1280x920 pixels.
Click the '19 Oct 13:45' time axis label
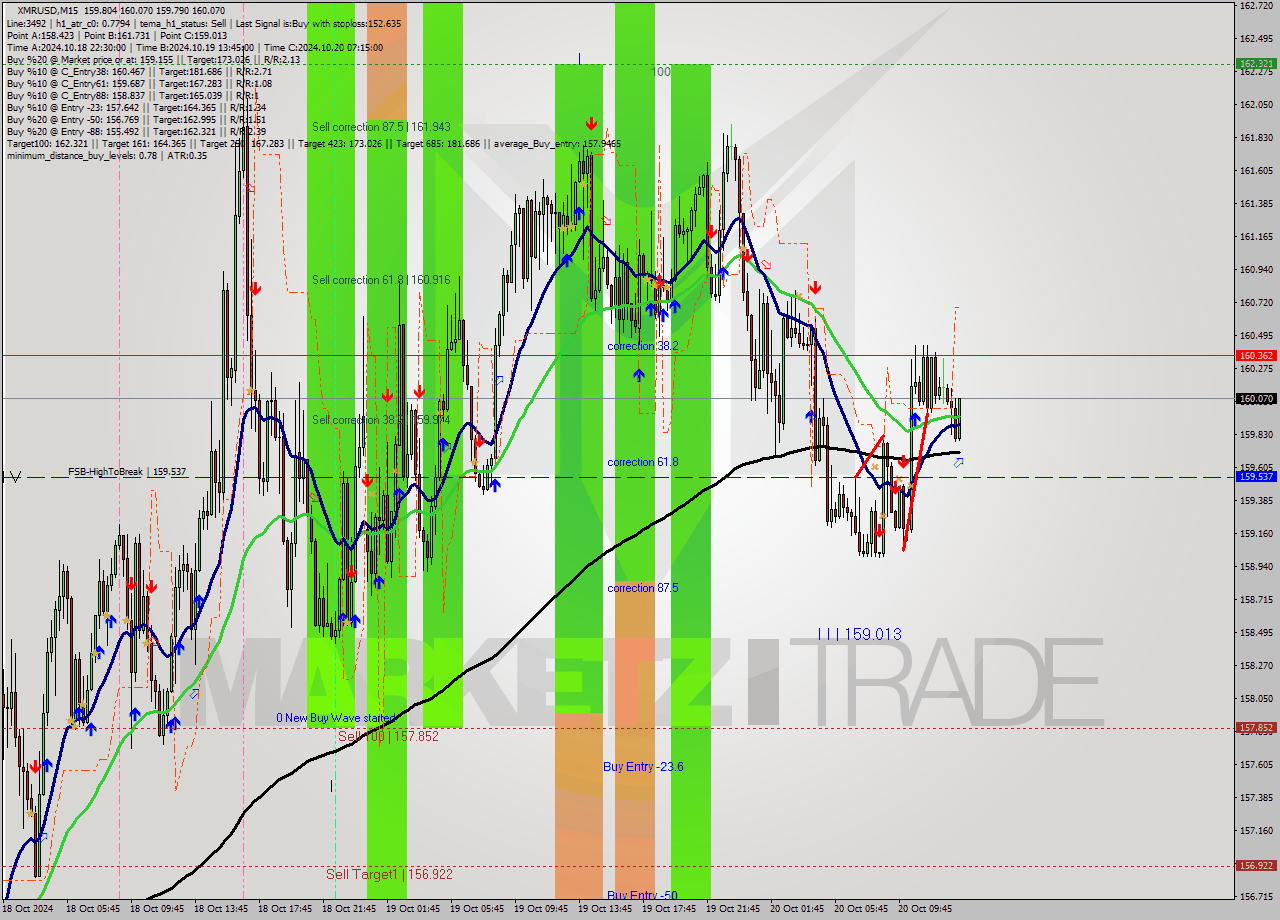click(x=605, y=909)
